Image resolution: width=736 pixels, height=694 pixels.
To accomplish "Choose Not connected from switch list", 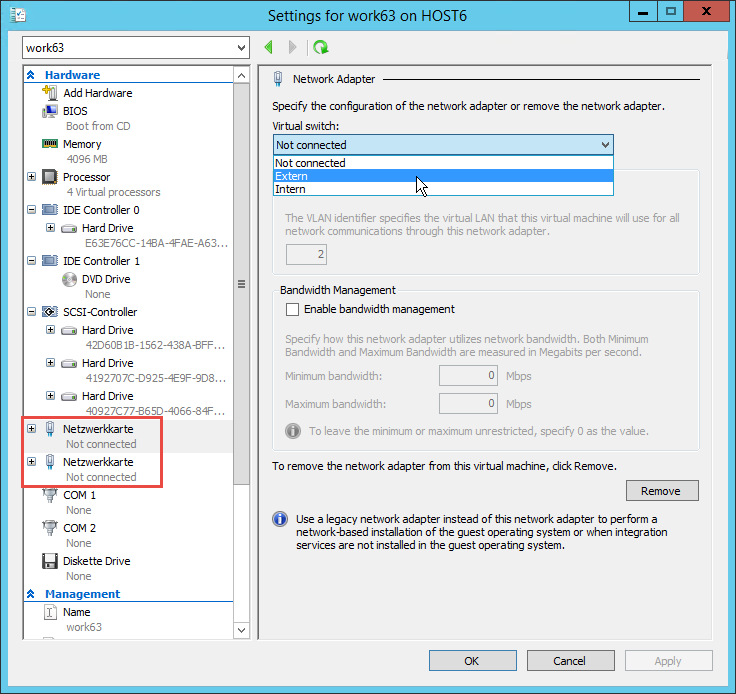I will (x=443, y=163).
